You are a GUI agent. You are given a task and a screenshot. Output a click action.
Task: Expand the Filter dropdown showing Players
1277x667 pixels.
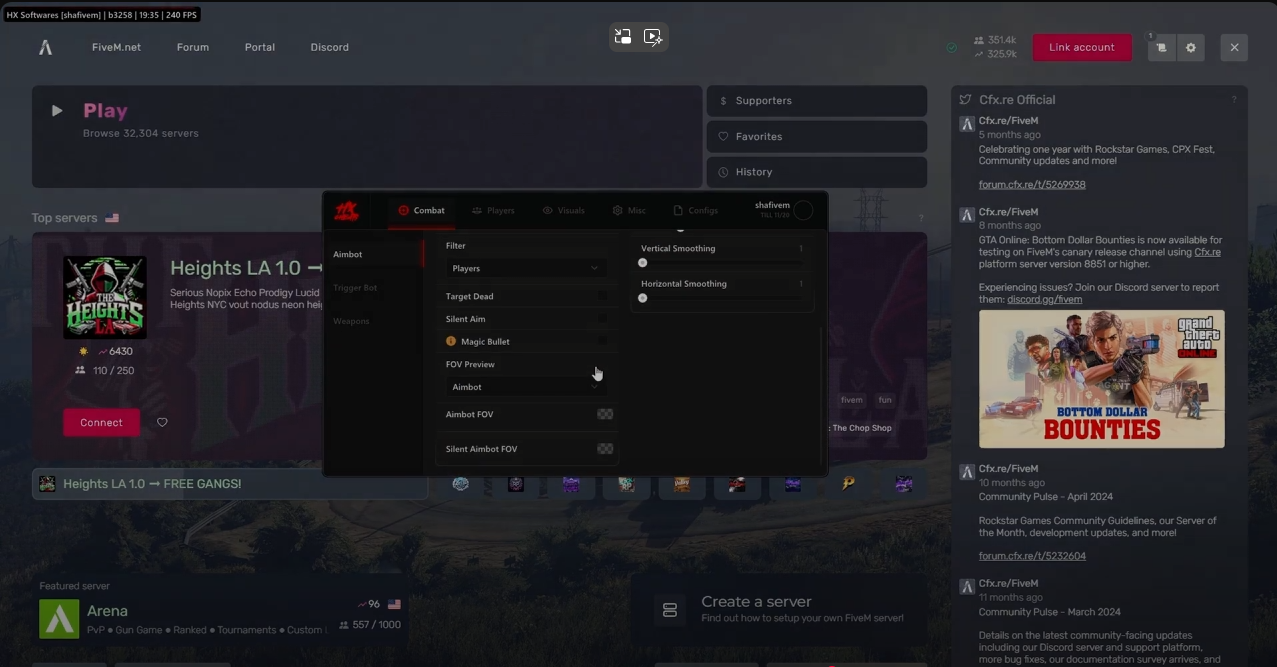(x=526, y=268)
